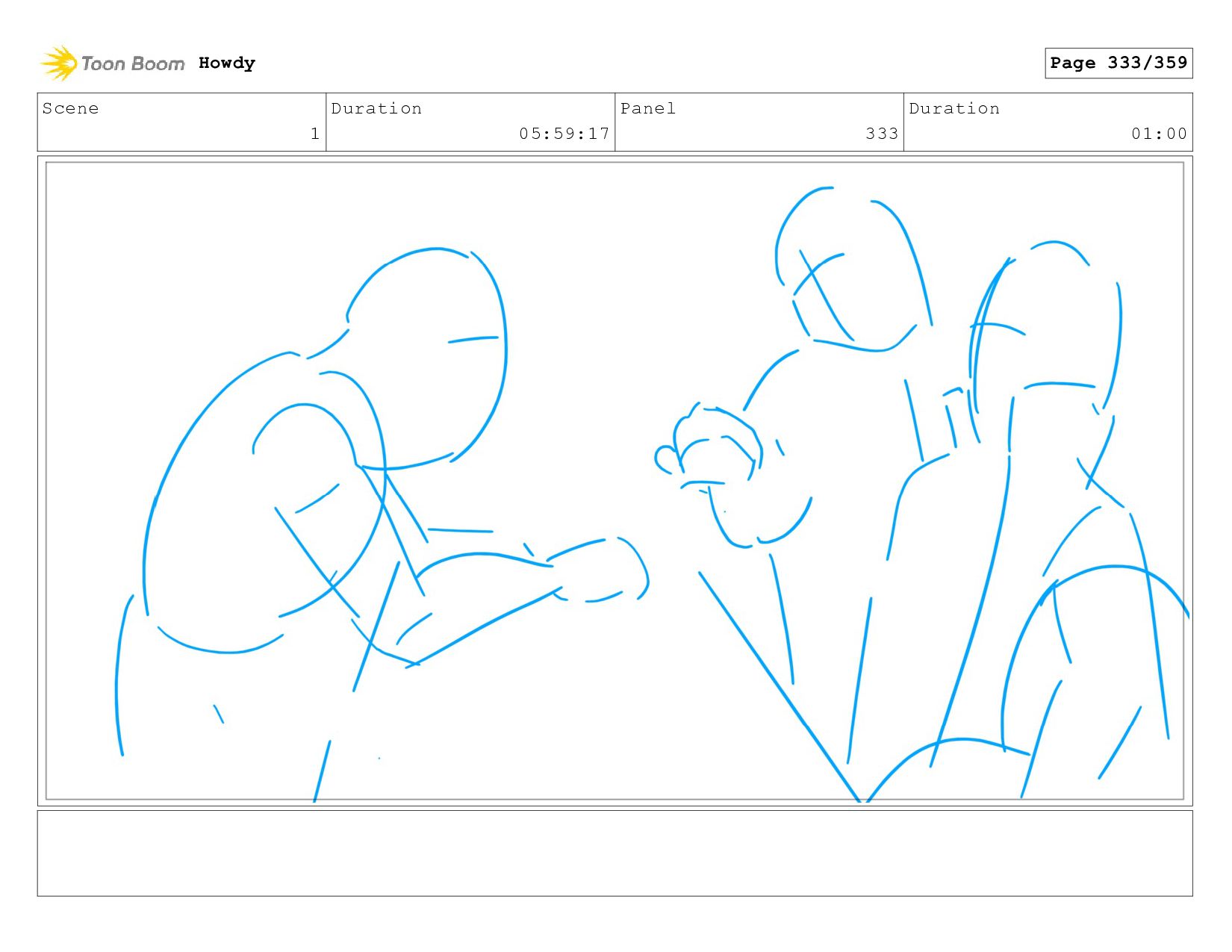Click the scene duration '05:59:17'
The width and height of the screenshot is (1232, 952).
(x=564, y=134)
